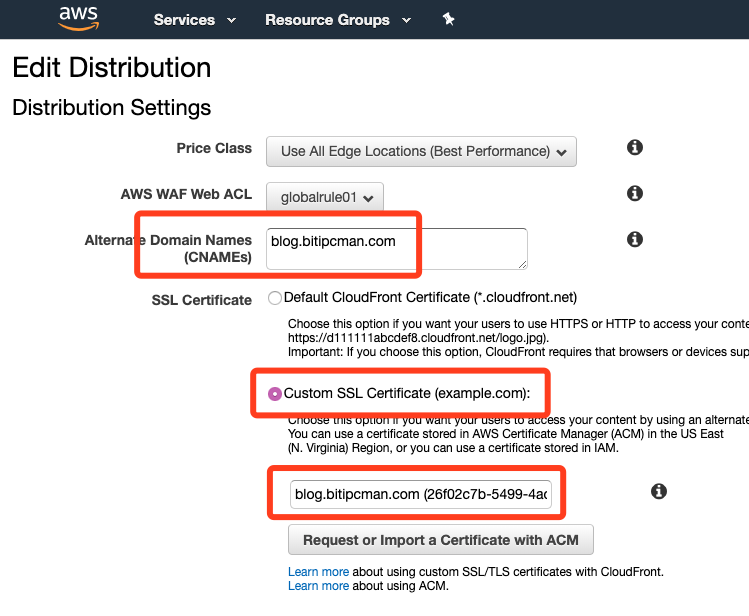Click the SSL Certificate label
The width and height of the screenshot is (749, 616).
point(202,300)
